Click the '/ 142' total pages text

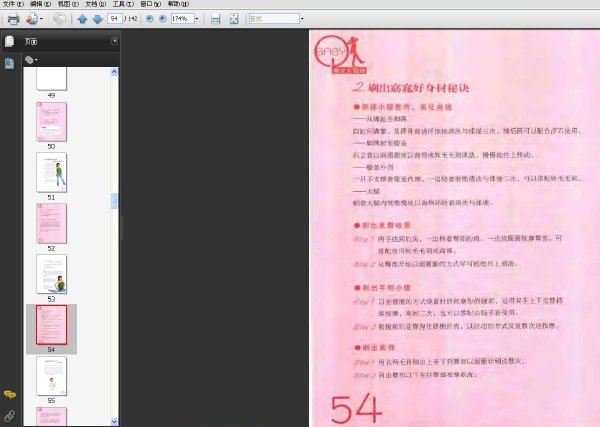130,18
